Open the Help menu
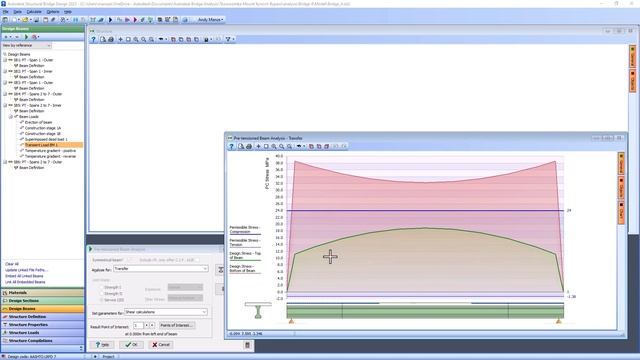 click(68, 12)
